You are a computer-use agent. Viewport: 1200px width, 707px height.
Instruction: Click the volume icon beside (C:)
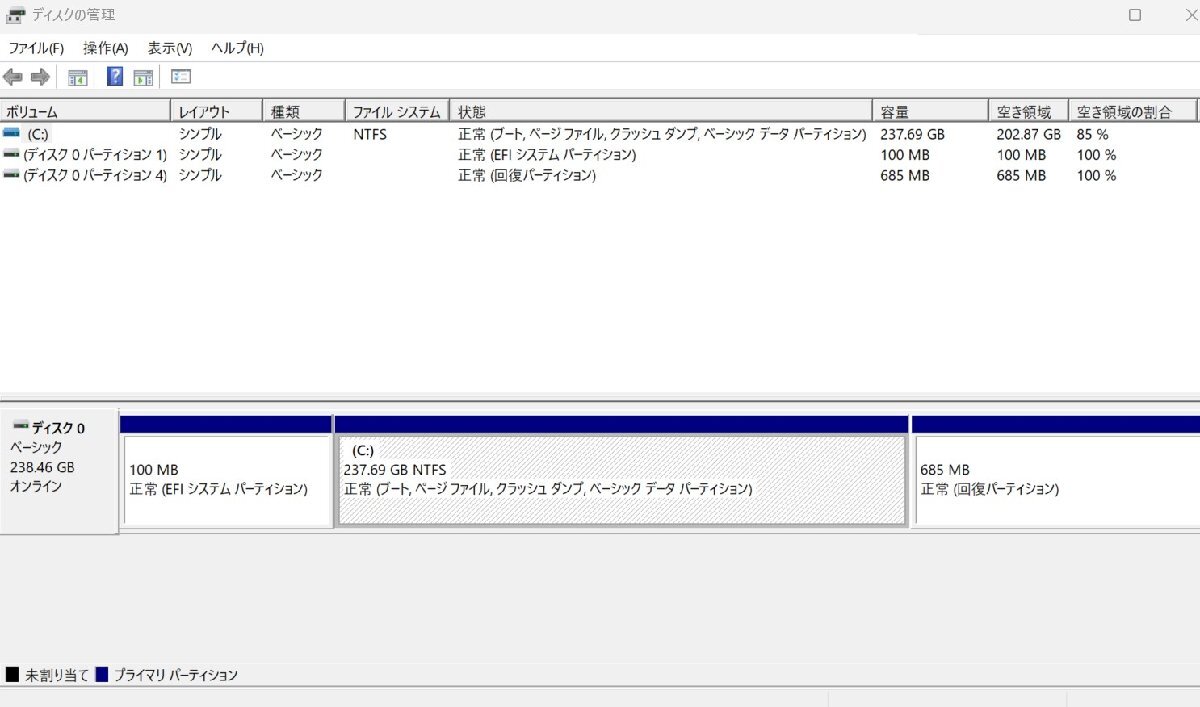pos(10,133)
